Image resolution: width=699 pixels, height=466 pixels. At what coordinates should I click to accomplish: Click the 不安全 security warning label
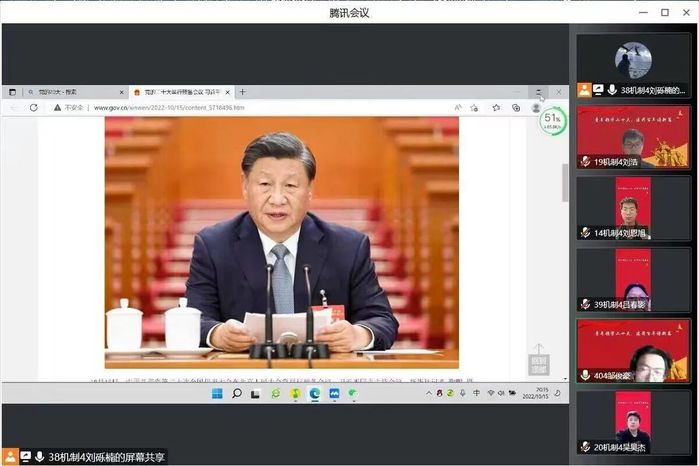pos(68,107)
